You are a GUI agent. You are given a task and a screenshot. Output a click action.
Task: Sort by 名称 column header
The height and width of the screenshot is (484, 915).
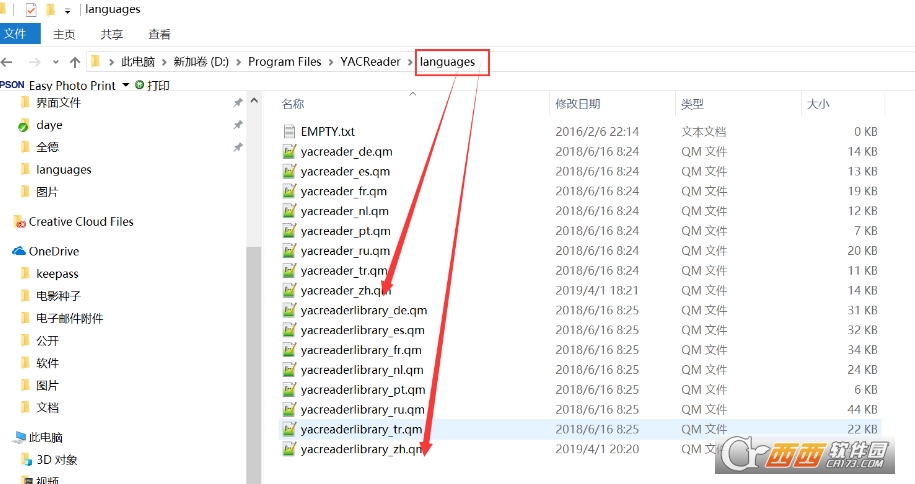(x=293, y=104)
